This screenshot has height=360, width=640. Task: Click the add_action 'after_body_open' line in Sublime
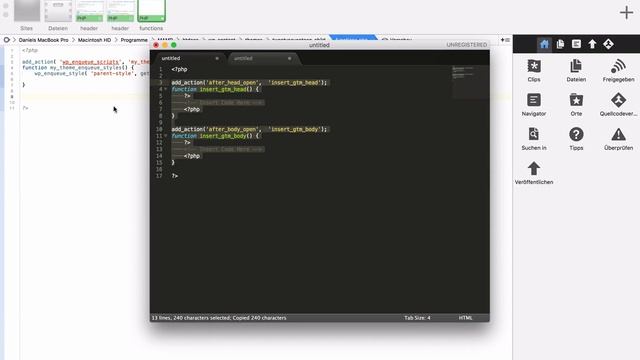tap(249, 129)
